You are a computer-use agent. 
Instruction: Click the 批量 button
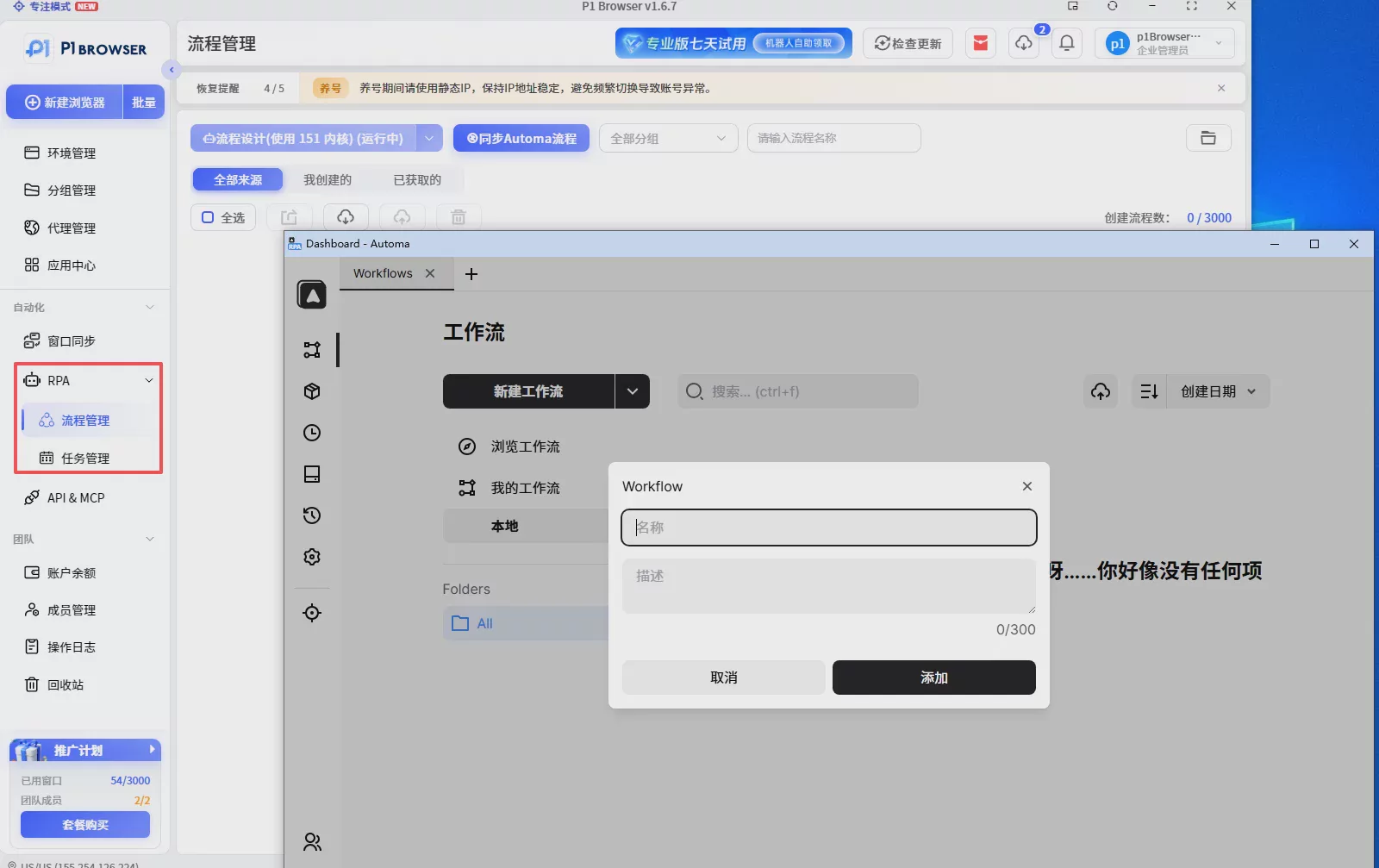(144, 102)
